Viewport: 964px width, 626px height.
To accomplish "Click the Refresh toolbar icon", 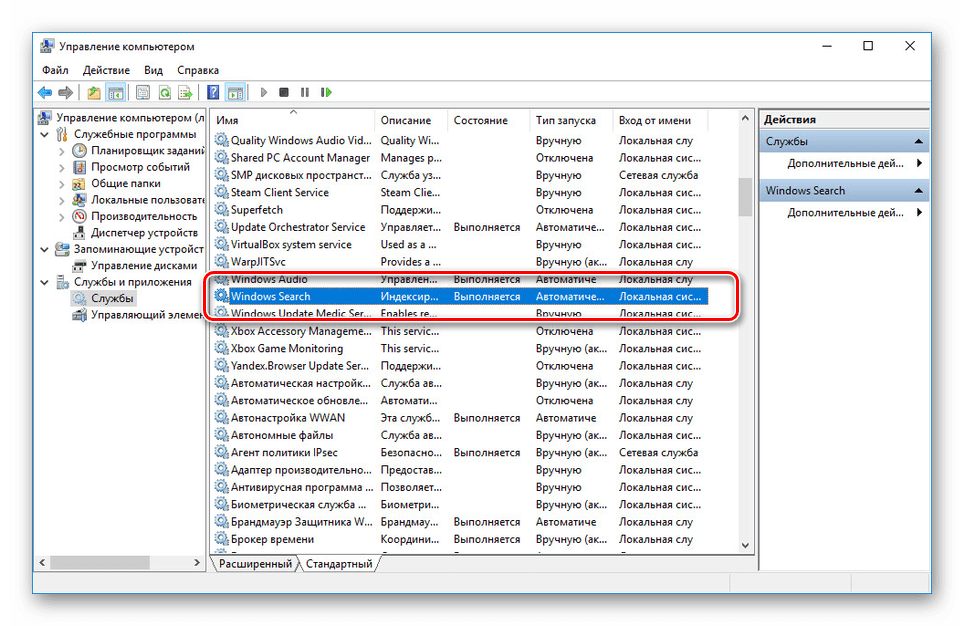I will pos(164,93).
